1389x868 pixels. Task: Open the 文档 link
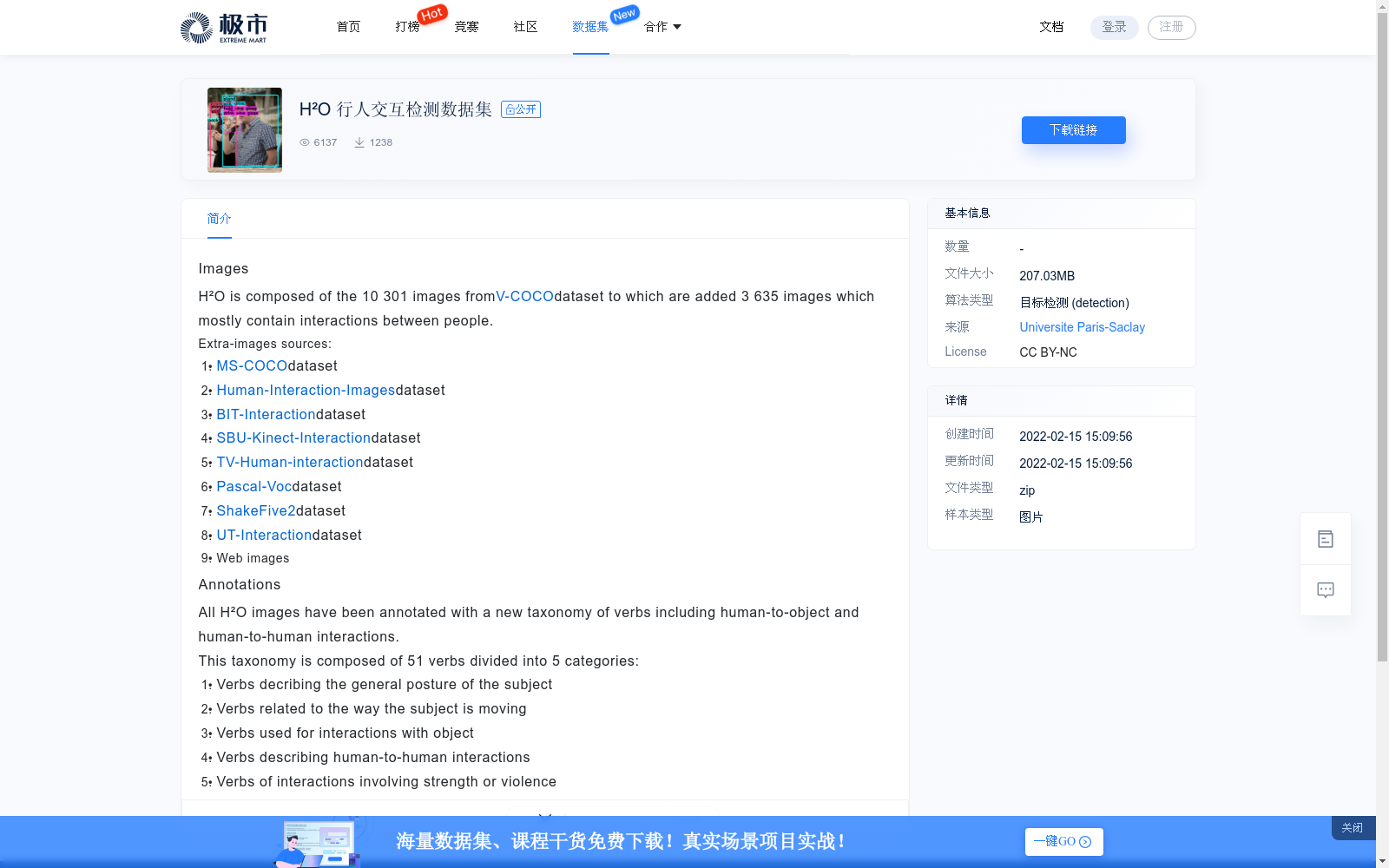point(1051,27)
